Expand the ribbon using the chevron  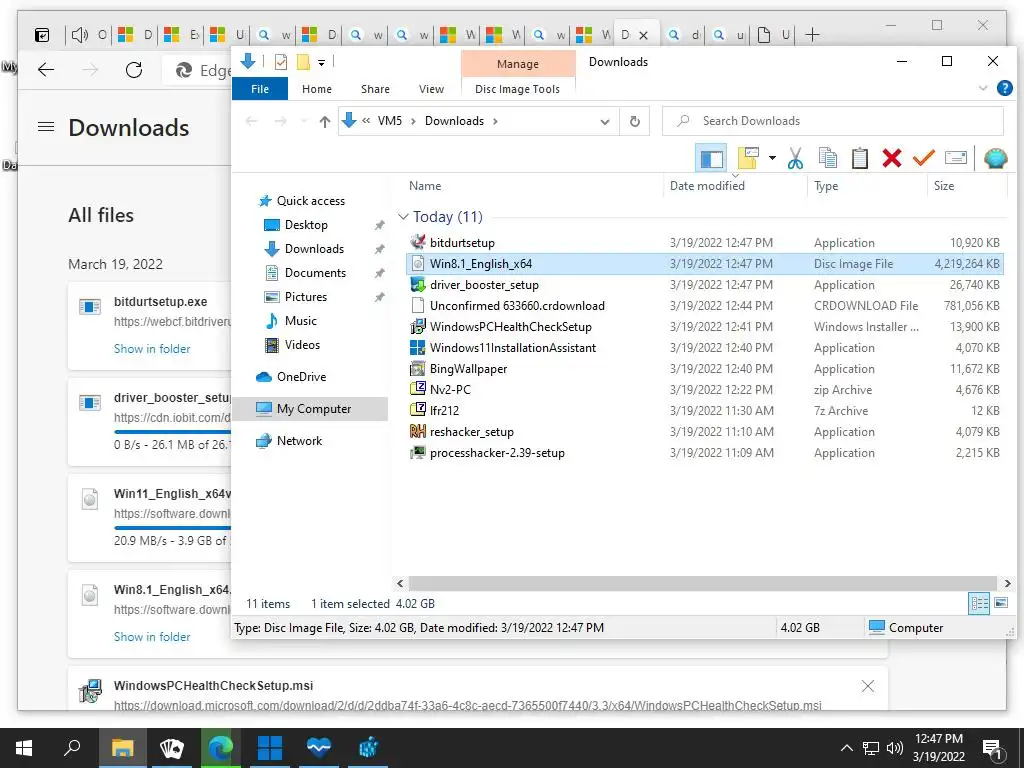pyautogui.click(x=983, y=88)
